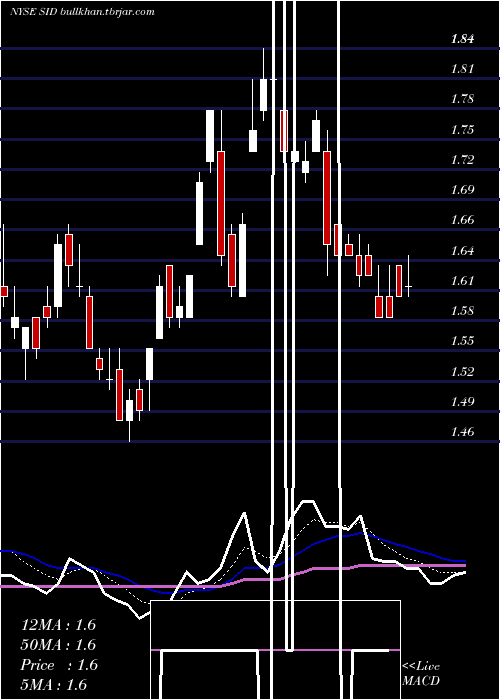Click the '50MA : 1.6' readout
This screenshot has width=500, height=700.
[58, 645]
